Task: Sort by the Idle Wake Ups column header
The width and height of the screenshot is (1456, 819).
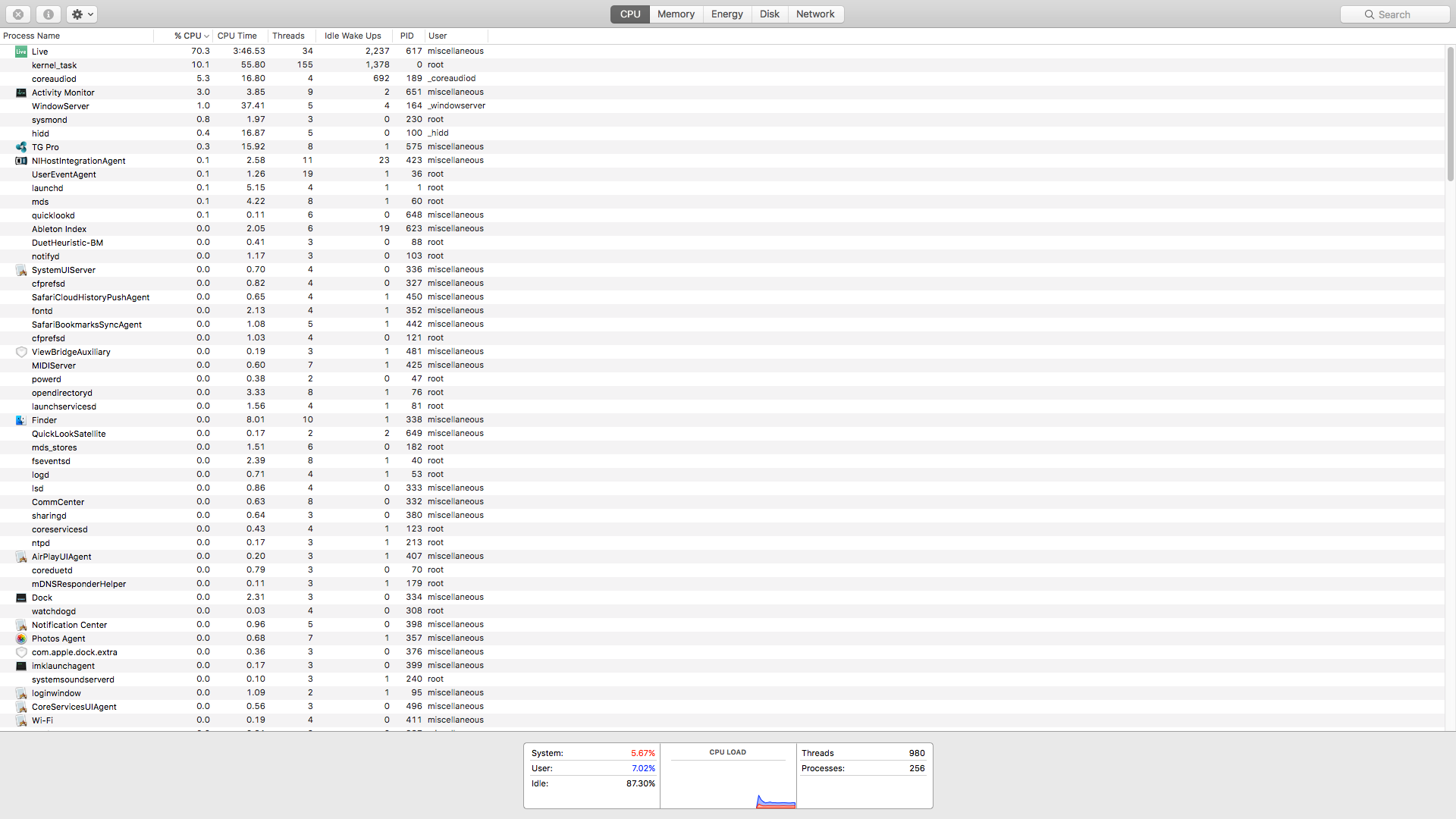Action: [353, 36]
